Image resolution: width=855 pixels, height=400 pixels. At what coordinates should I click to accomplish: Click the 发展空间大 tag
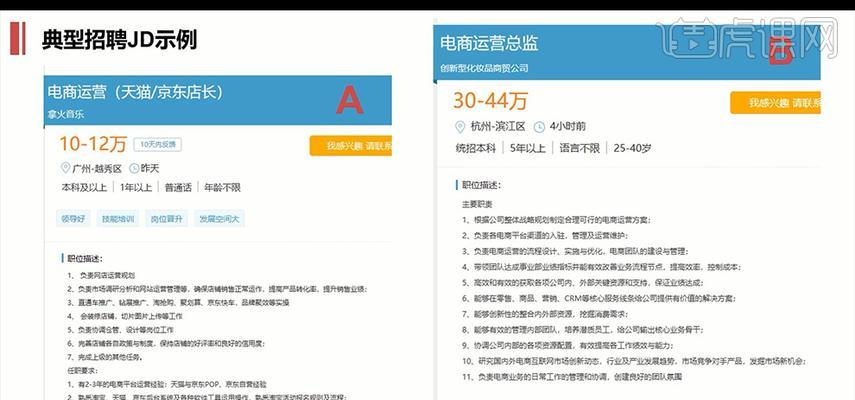point(219,219)
